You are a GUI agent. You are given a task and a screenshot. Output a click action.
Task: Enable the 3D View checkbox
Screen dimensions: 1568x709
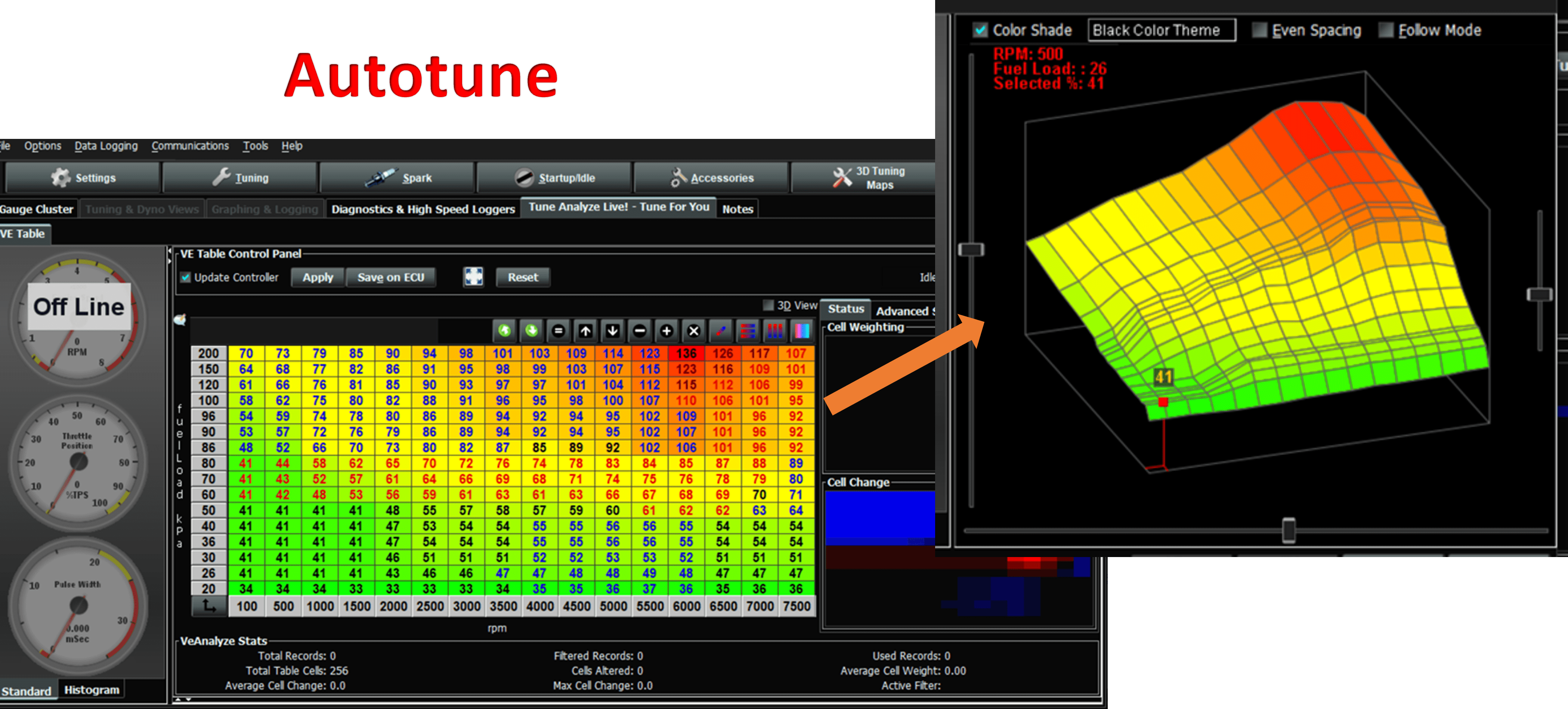769,305
